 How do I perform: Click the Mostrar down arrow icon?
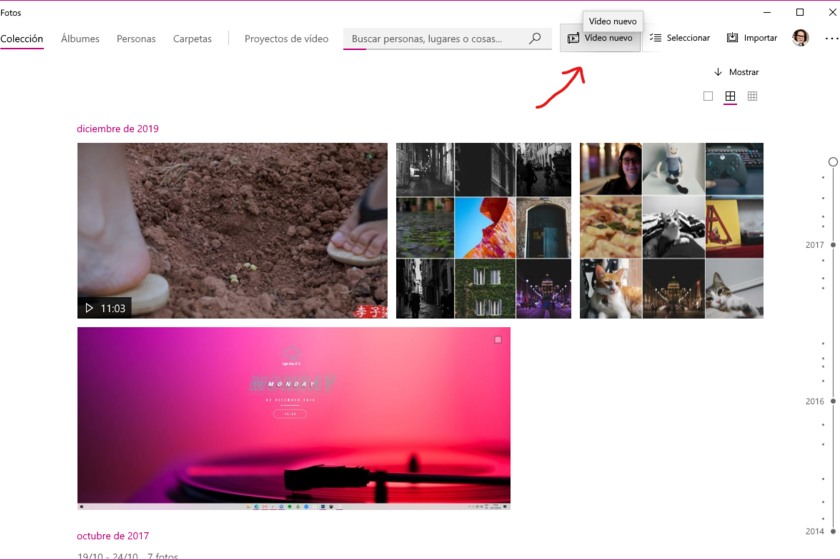[x=718, y=72]
